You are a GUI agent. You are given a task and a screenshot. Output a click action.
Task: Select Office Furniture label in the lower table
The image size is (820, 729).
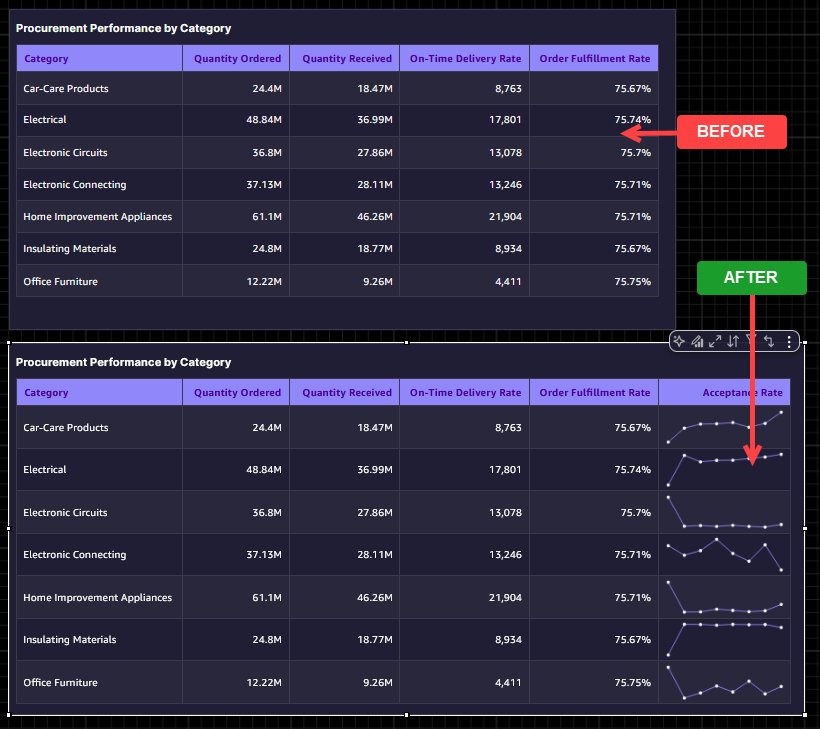pyautogui.click(x=61, y=682)
